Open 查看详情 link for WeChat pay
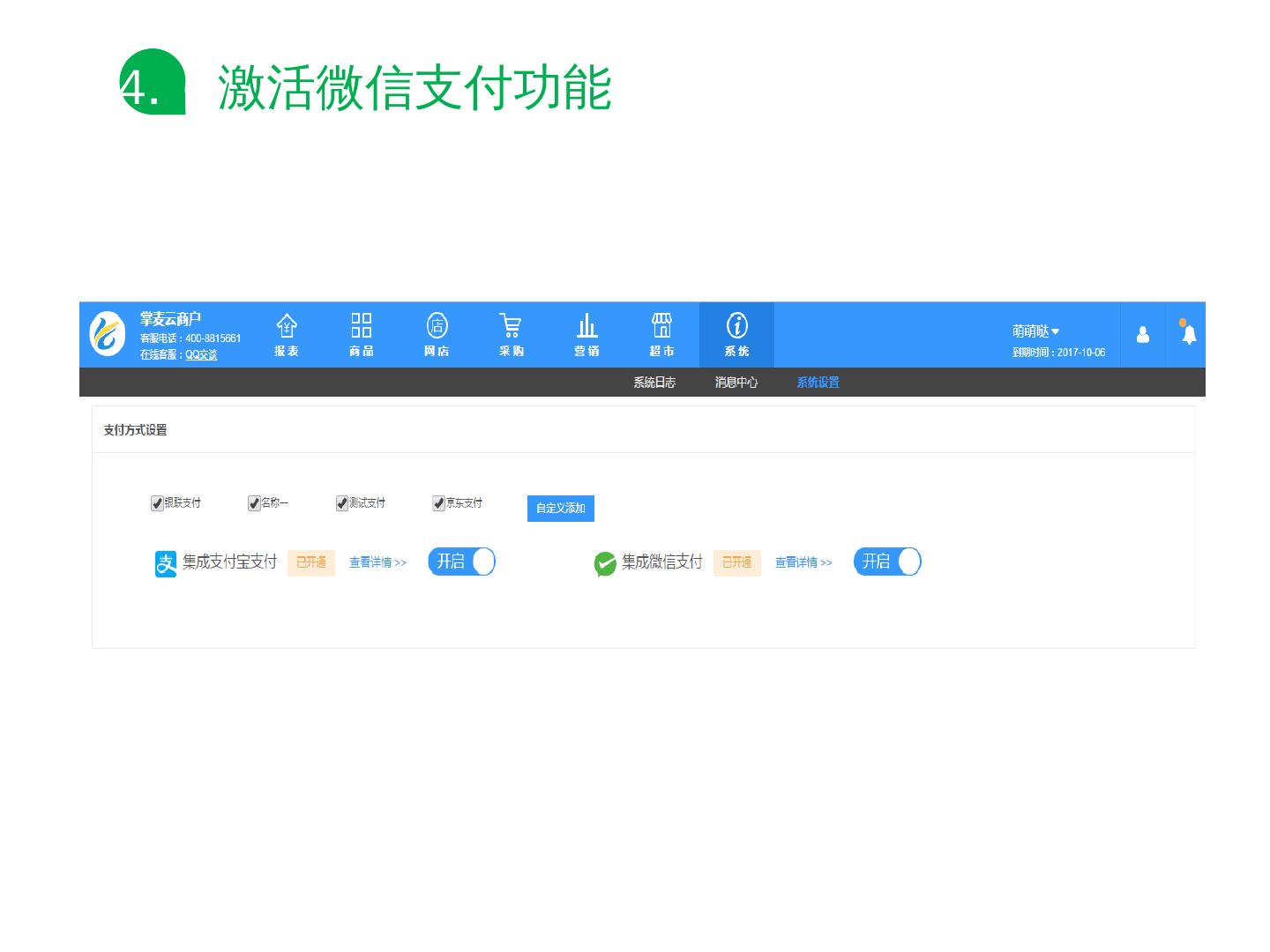This screenshot has height=952, width=1270. (803, 562)
